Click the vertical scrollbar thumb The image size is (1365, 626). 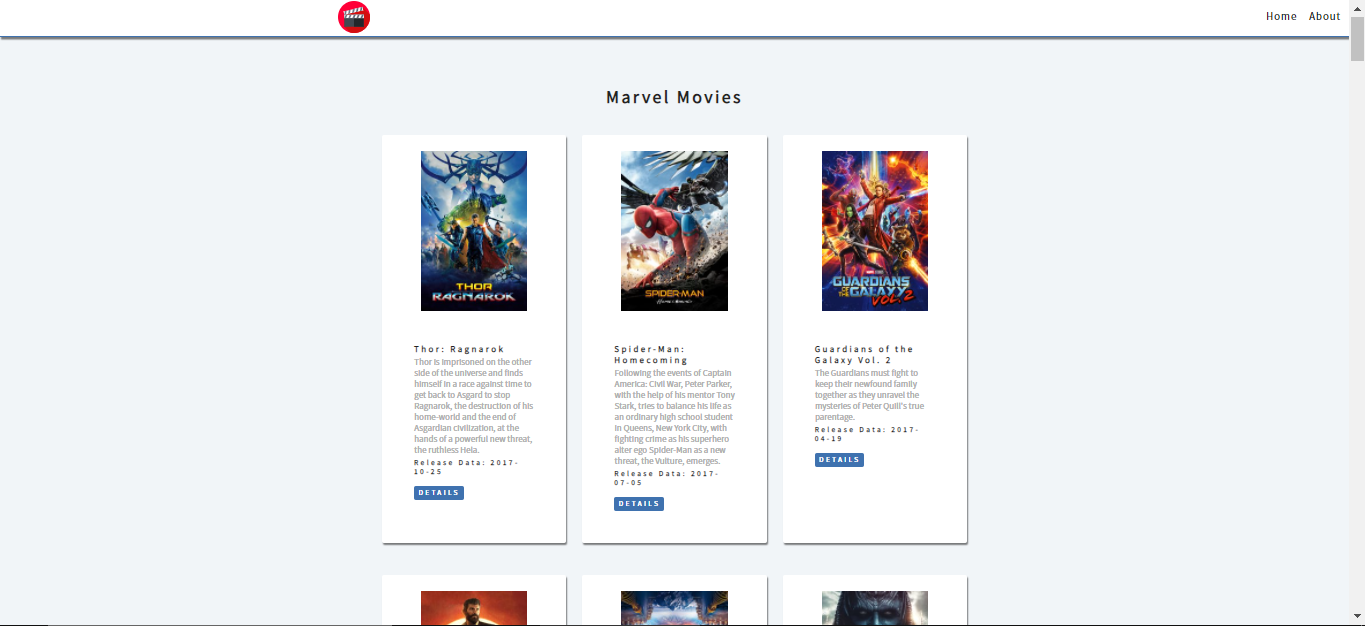click(x=1357, y=39)
